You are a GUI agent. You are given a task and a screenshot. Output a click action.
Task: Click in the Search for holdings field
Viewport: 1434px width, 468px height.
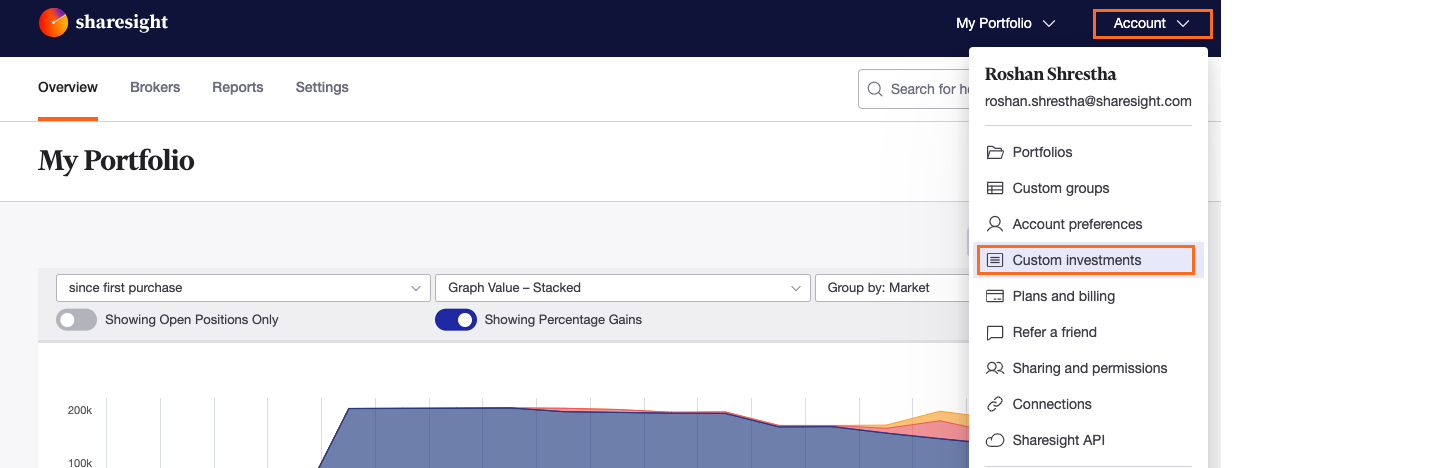tap(914, 89)
